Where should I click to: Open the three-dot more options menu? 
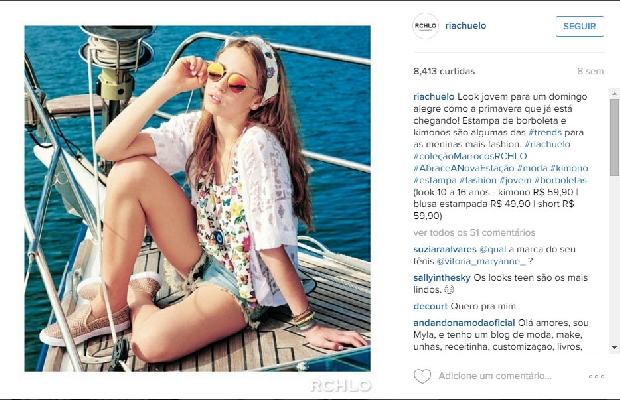(596, 377)
